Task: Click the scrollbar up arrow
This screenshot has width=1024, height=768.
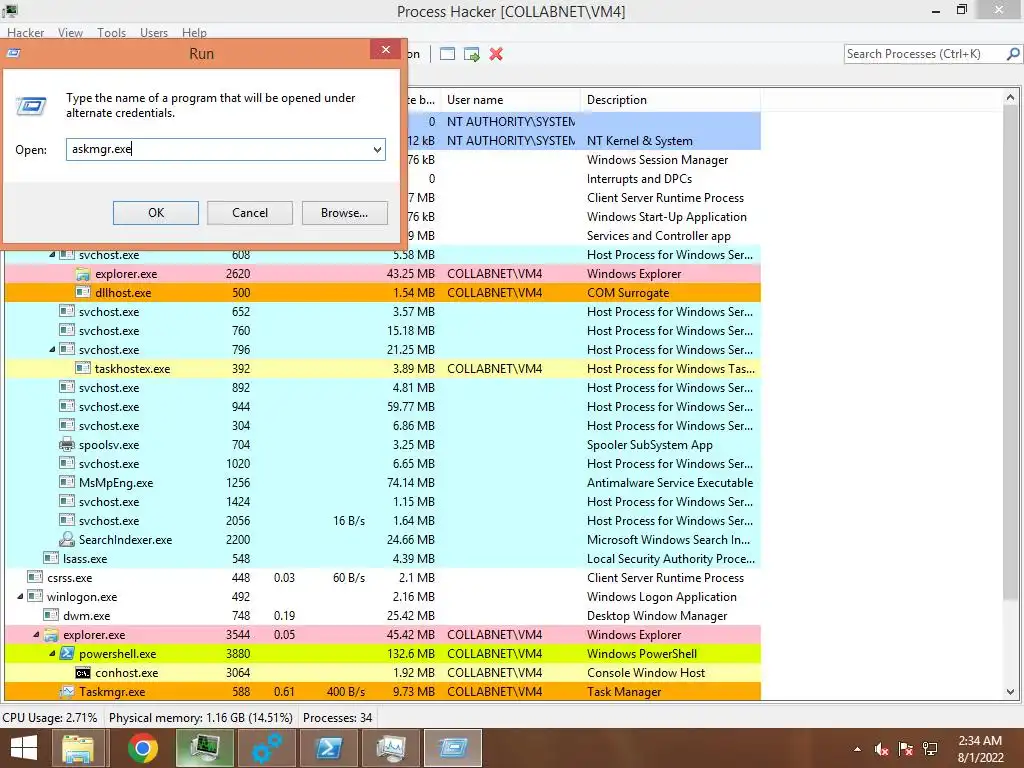Action: (1010, 97)
